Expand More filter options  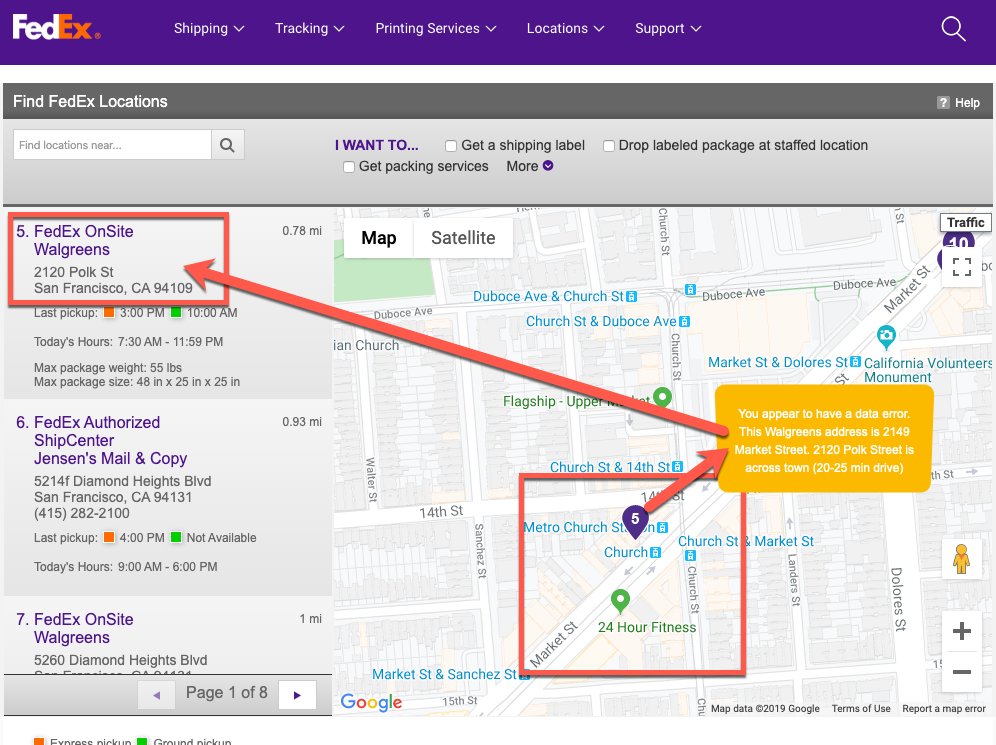[x=529, y=166]
